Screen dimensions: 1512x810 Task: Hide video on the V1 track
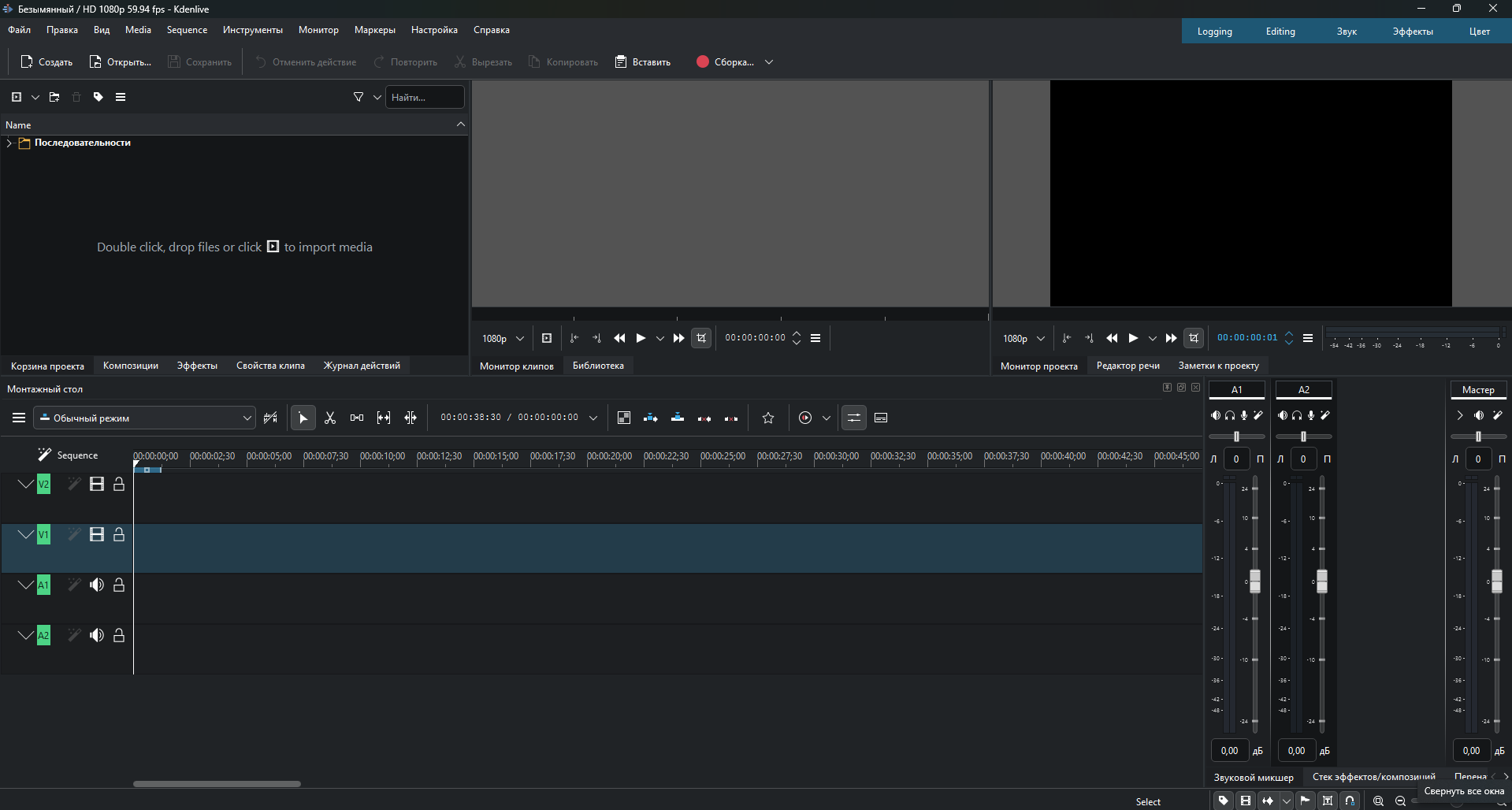pyautogui.click(x=97, y=535)
